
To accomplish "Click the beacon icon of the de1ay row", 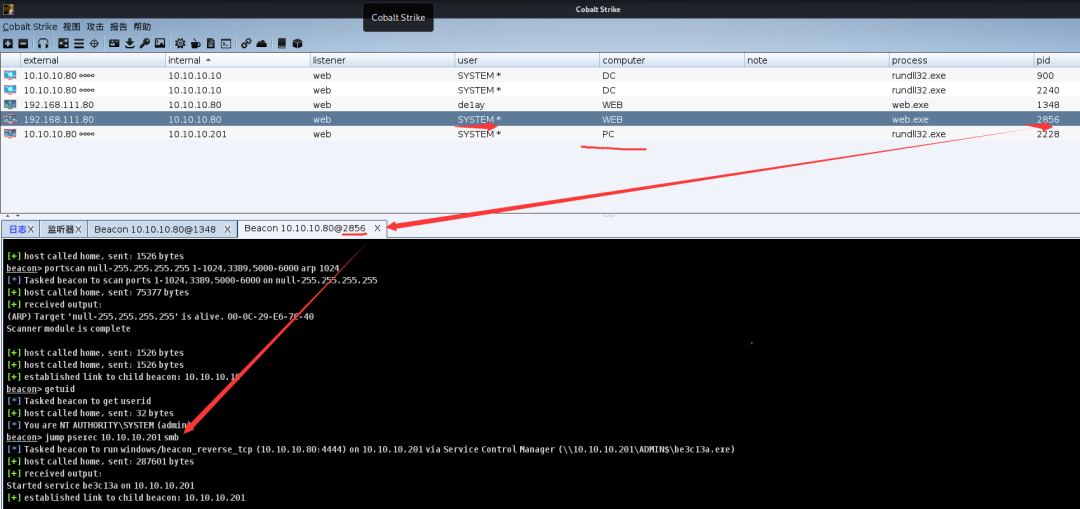I will click(x=10, y=105).
